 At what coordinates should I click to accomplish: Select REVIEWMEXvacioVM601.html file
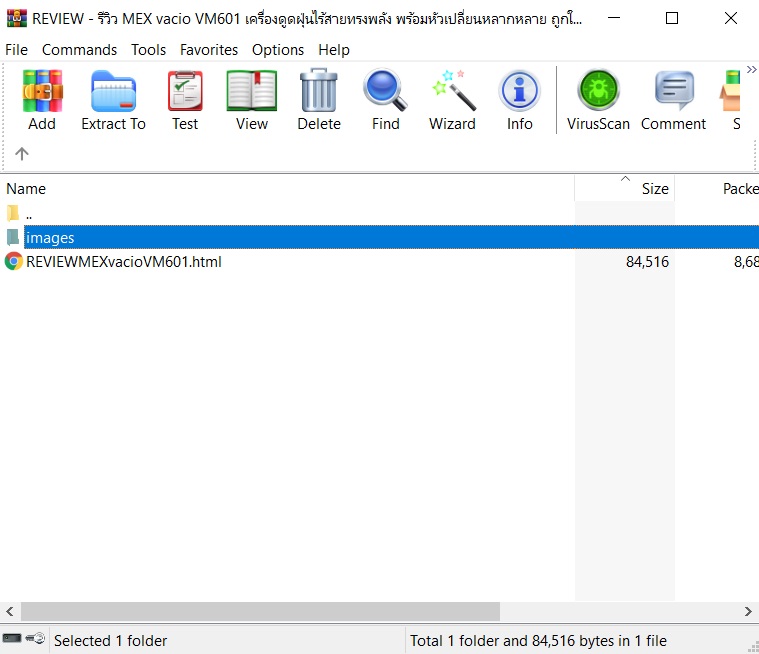[x=123, y=262]
